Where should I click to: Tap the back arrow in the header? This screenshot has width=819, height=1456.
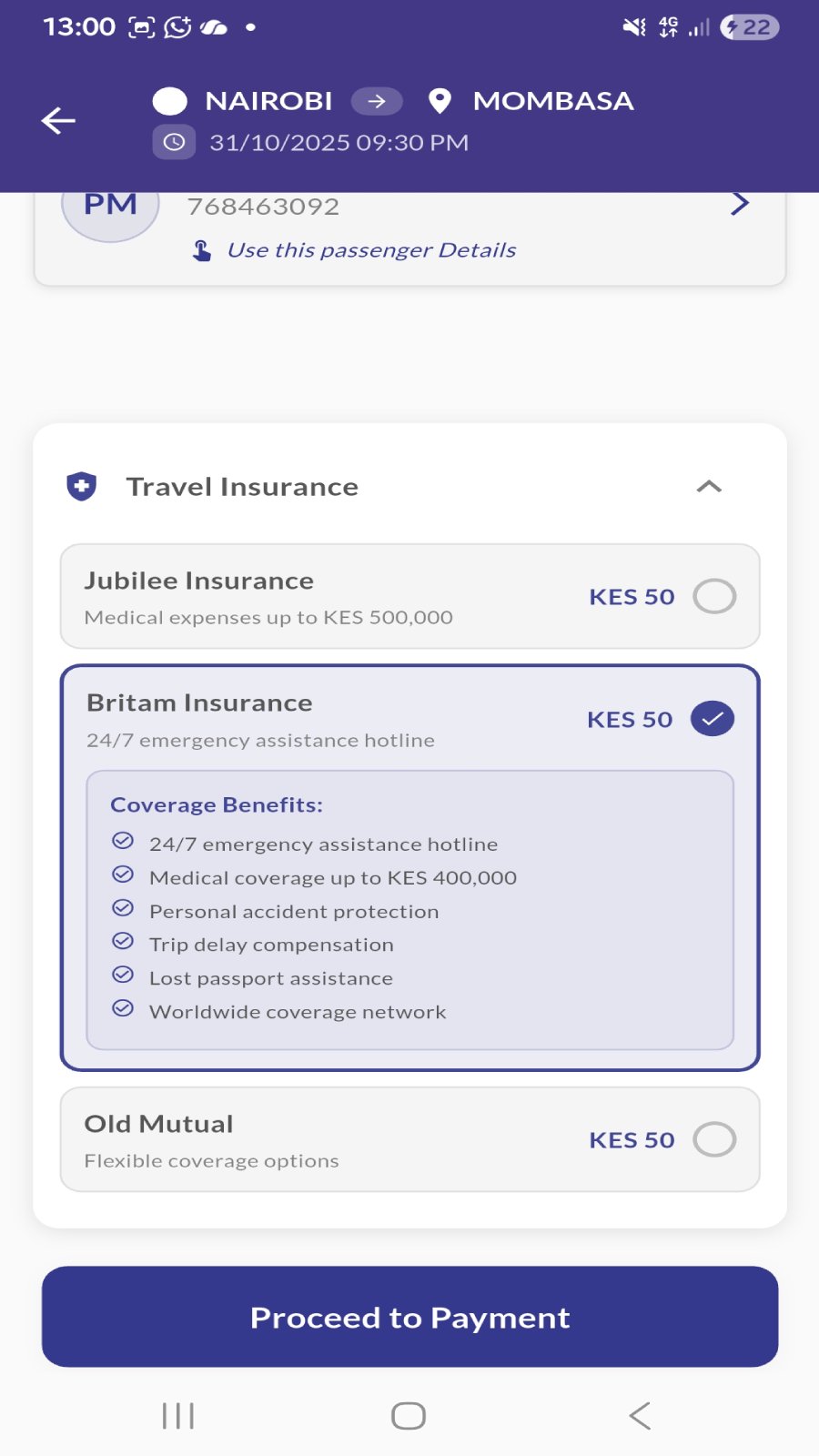point(58,120)
